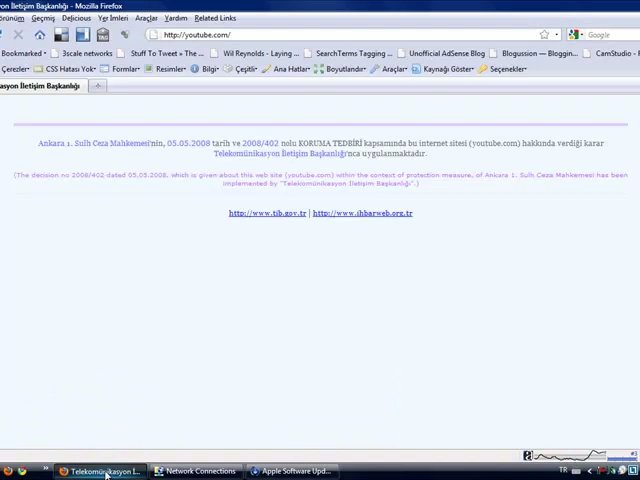Screen dimensions: 640x480
Task: Click the Google search engine icon
Action: tap(573, 35)
